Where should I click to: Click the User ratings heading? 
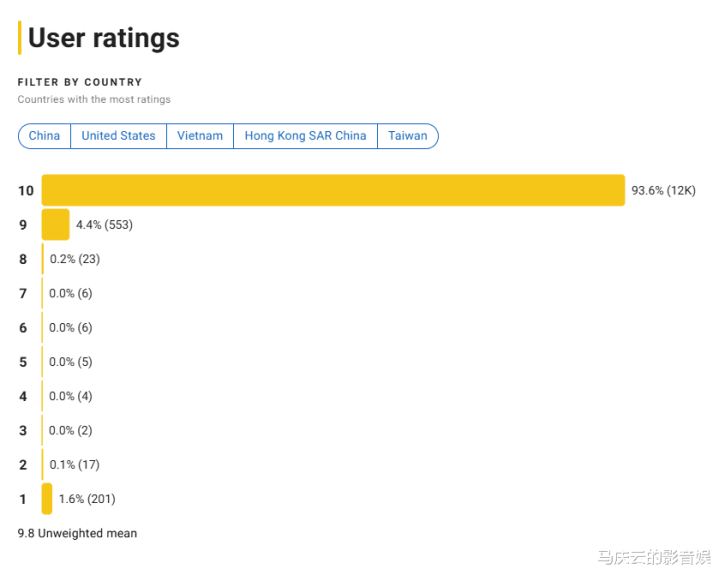pyautogui.click(x=104, y=38)
